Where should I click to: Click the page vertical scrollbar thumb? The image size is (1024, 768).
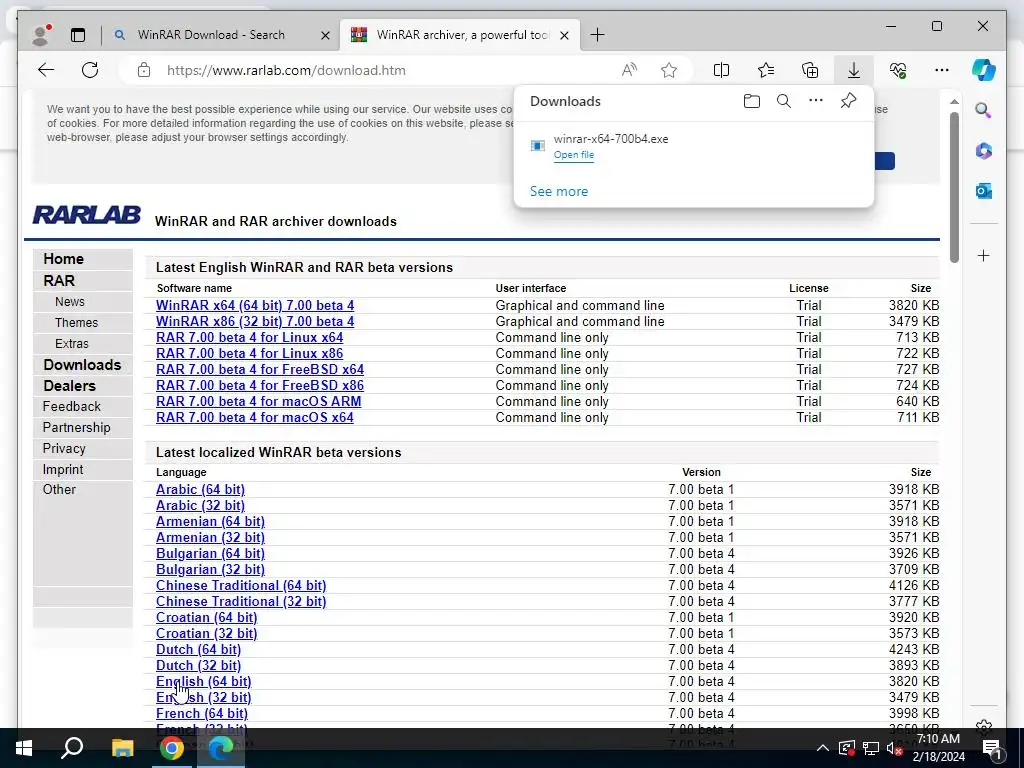[x=954, y=187]
